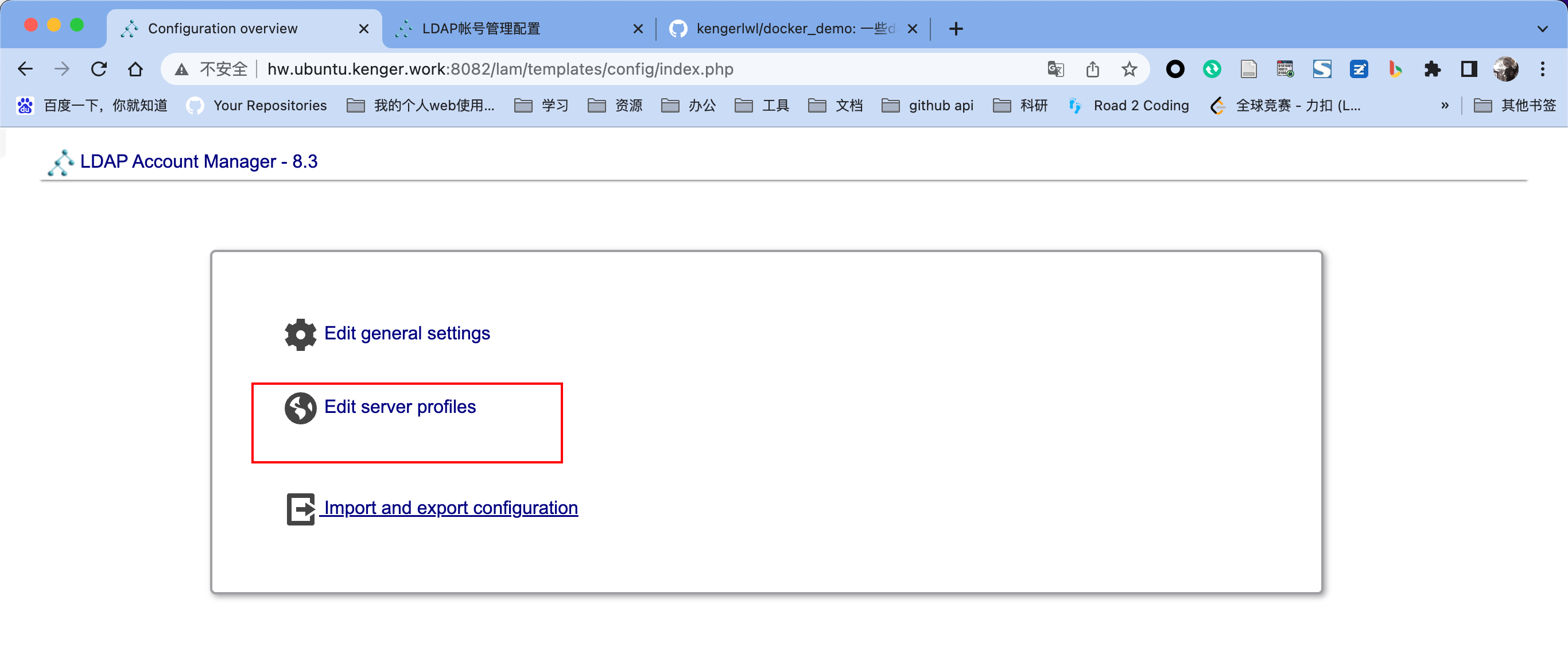Open the Chrome three-dot menu
Viewport: 1568px width, 657px height.
click(1542, 69)
